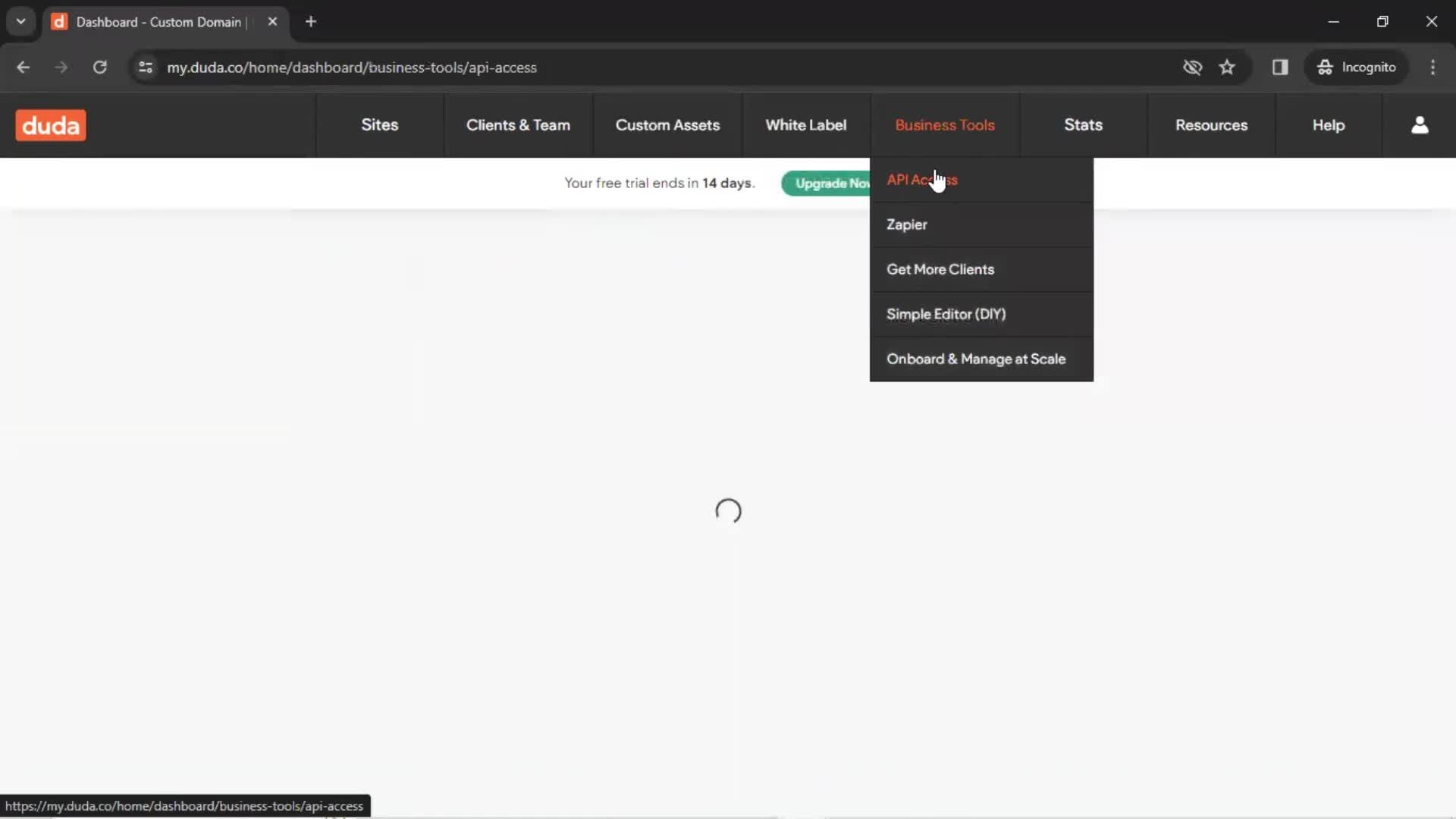Click the Duda logo

coord(51,125)
